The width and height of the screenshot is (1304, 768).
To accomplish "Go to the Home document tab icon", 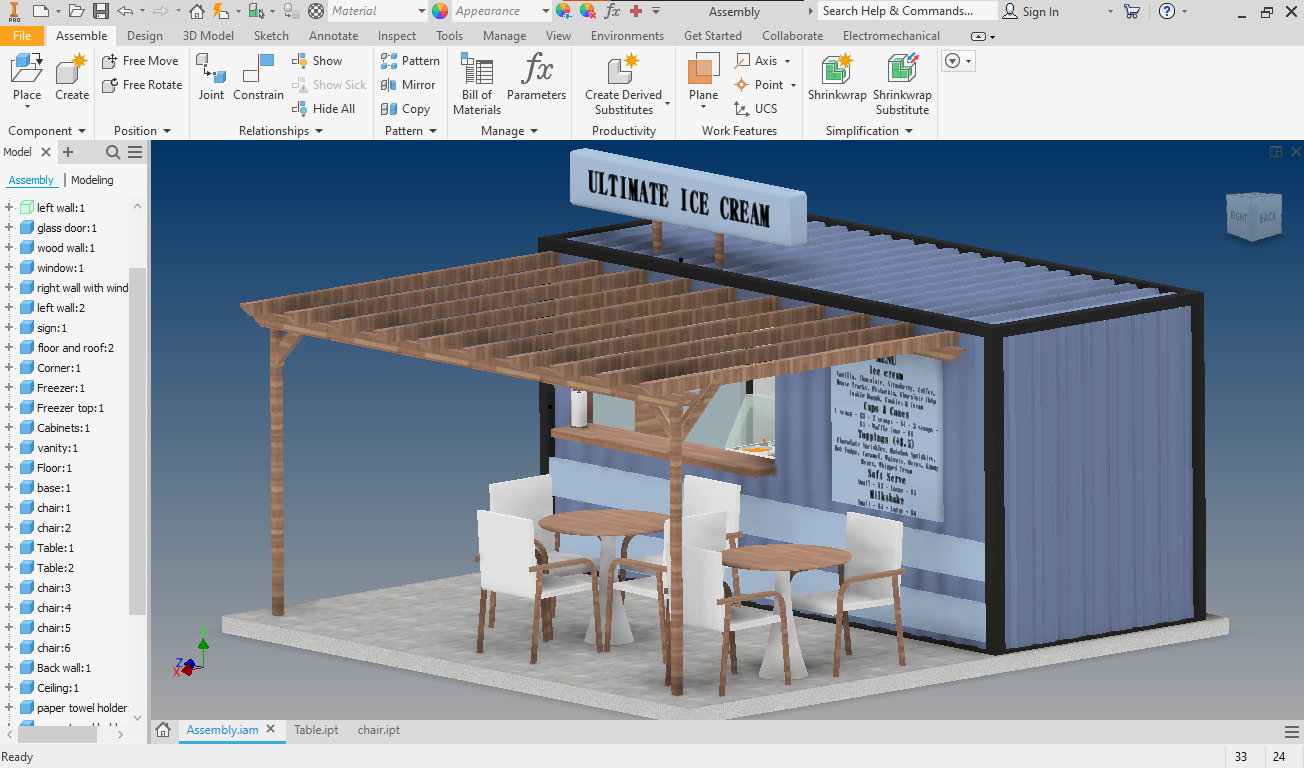I will [x=163, y=730].
